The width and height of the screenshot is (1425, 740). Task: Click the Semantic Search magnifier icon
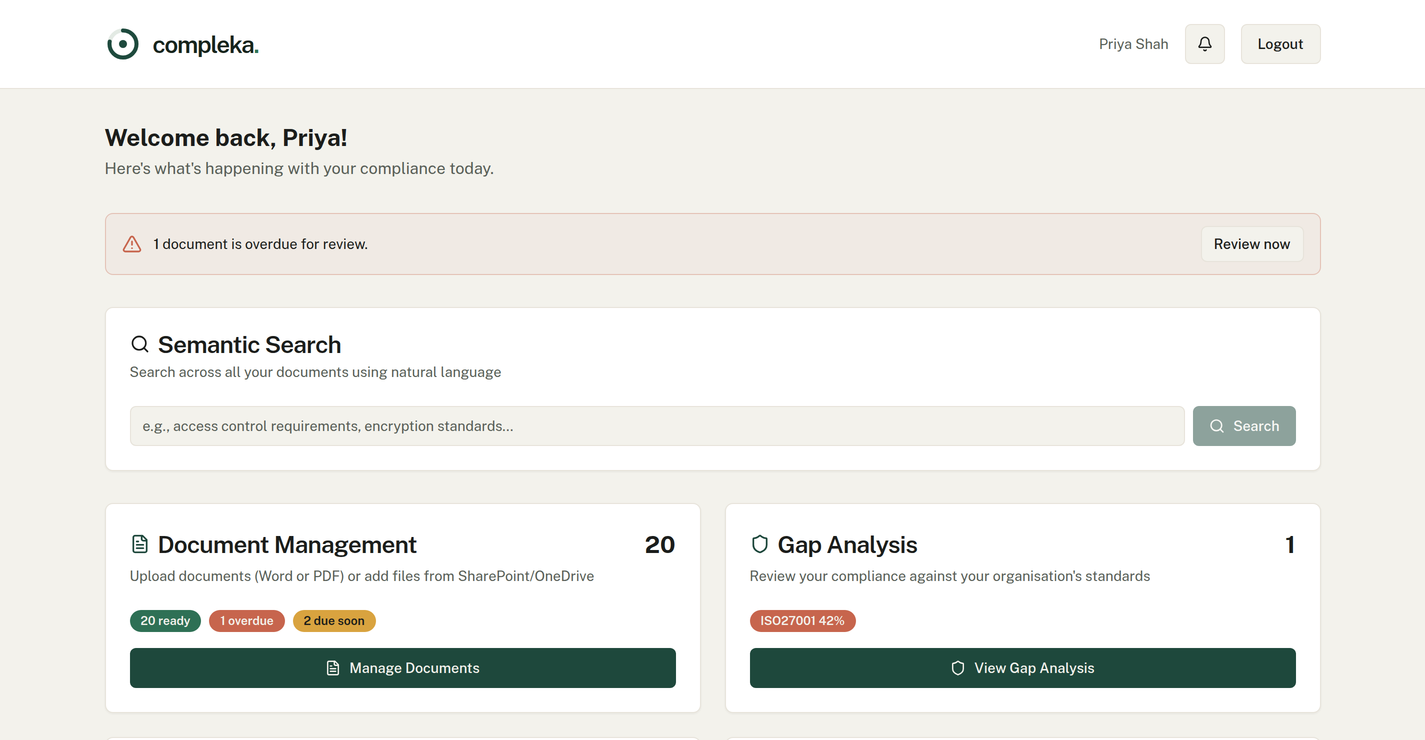(140, 345)
